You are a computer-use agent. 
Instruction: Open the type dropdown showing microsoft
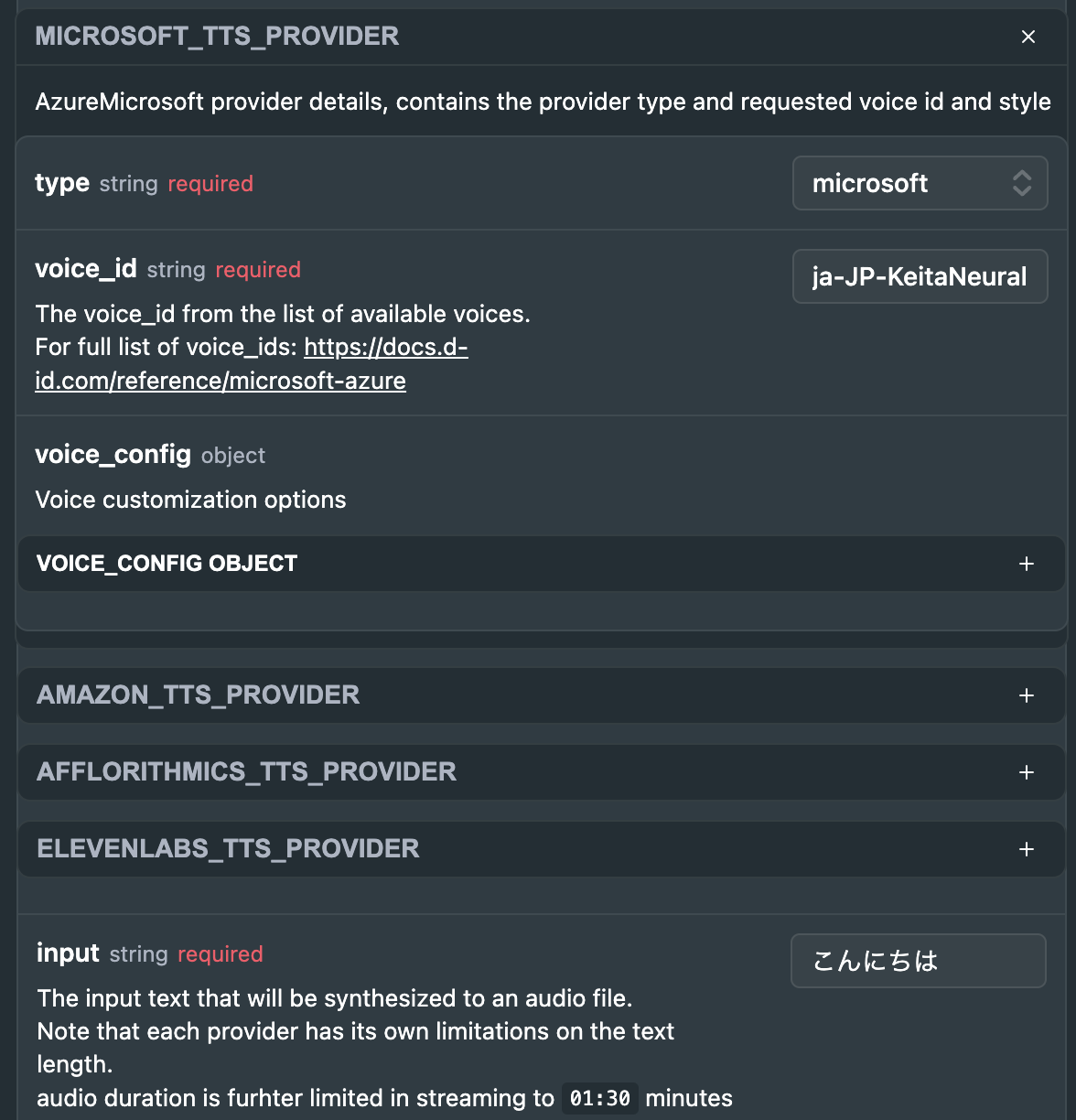pos(920,183)
